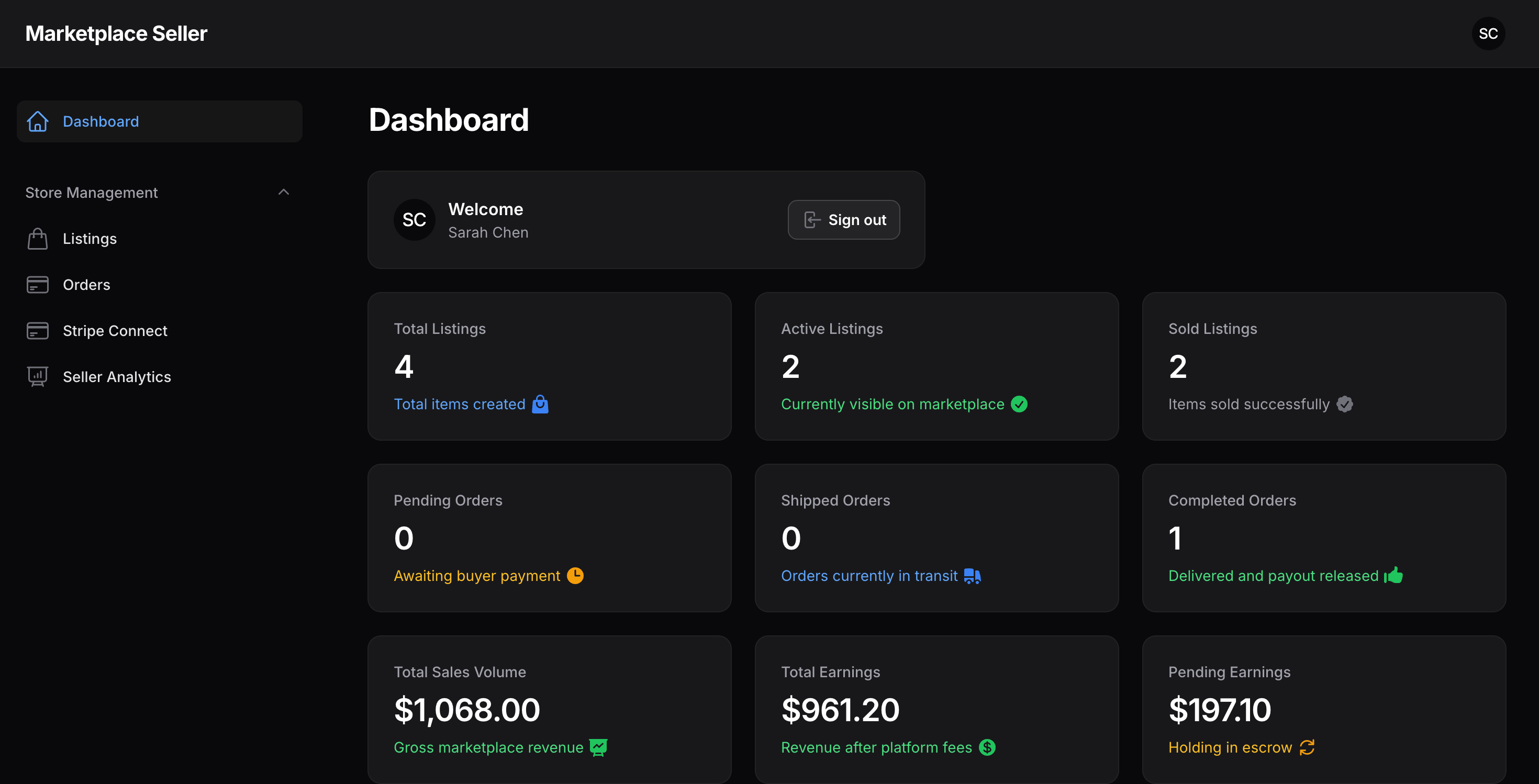1539x784 pixels.
Task: Click 'Delivered and payout released' text
Action: pyautogui.click(x=1273, y=576)
